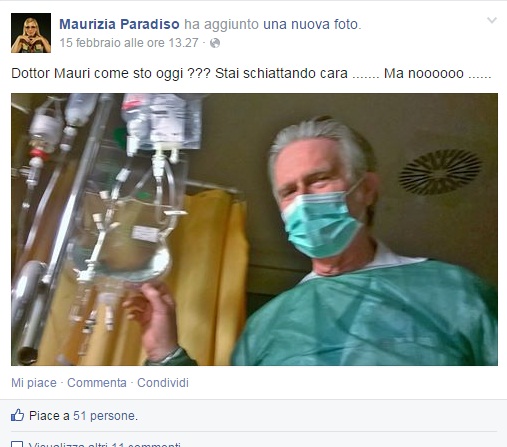Click the thumbs-up icon beside likes count
This screenshot has width=507, height=447.
(x=17, y=415)
